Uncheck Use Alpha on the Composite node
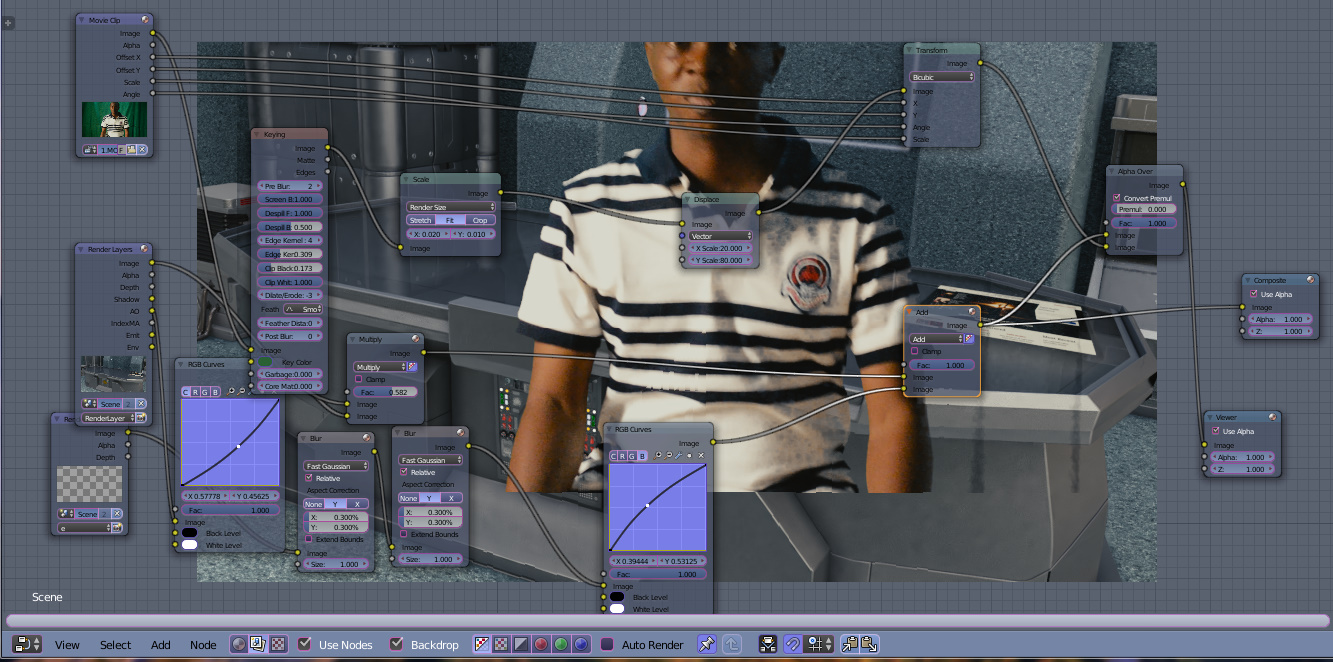This screenshot has width=1333, height=662. [1253, 294]
